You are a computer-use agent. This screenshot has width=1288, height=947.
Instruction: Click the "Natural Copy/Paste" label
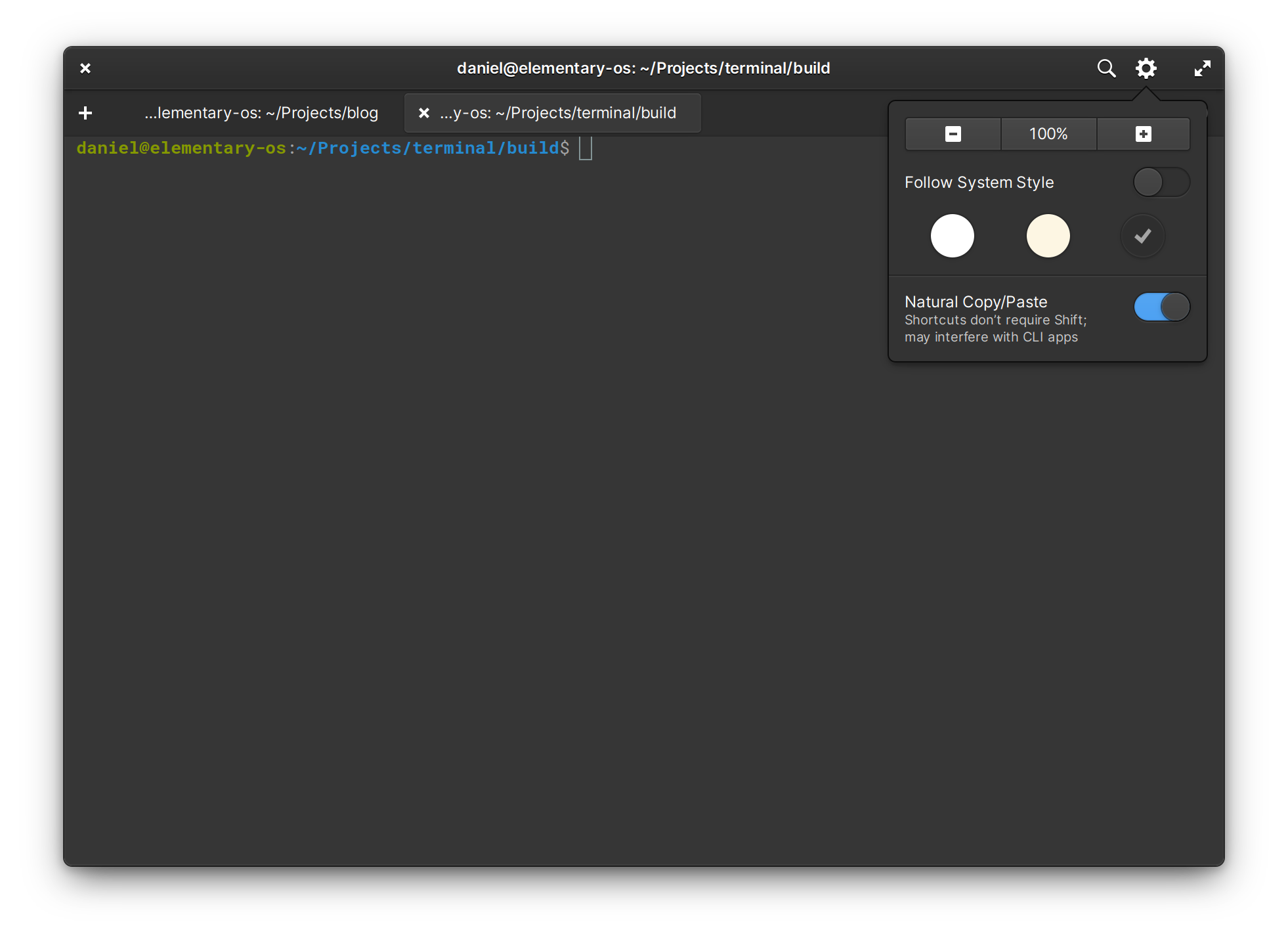pos(976,302)
